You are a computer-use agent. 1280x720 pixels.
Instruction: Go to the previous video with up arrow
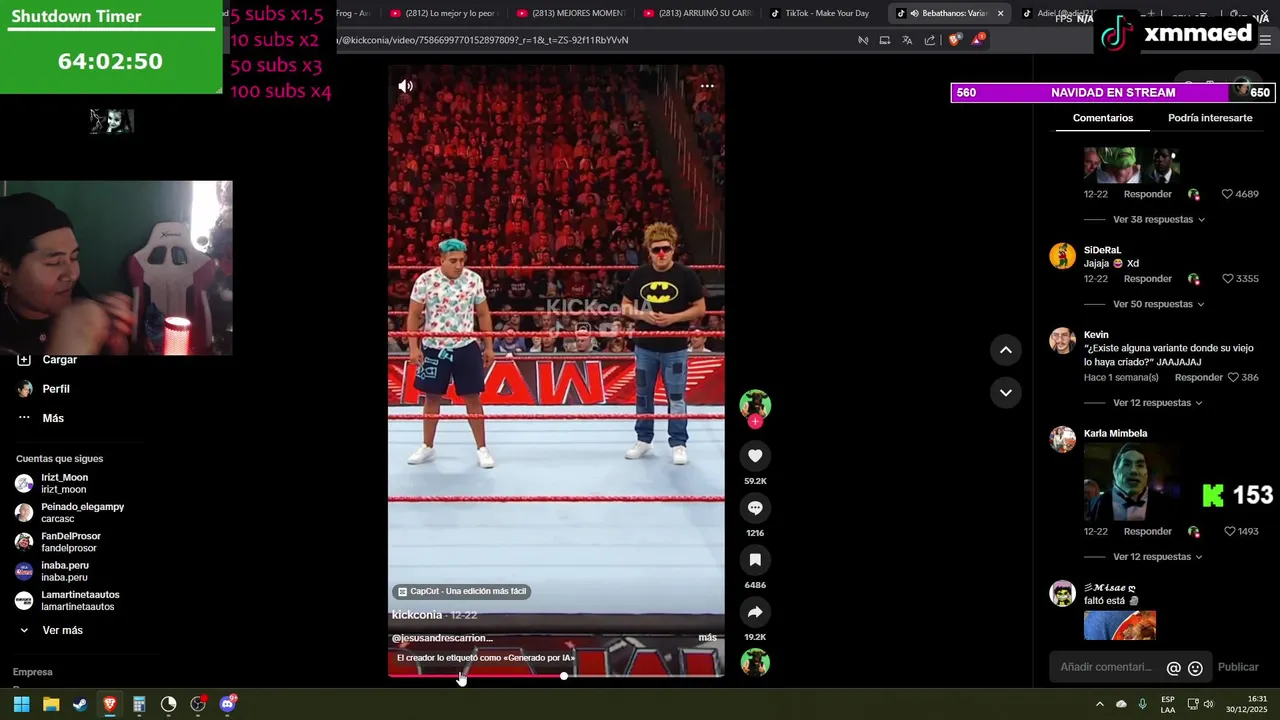(x=1005, y=350)
